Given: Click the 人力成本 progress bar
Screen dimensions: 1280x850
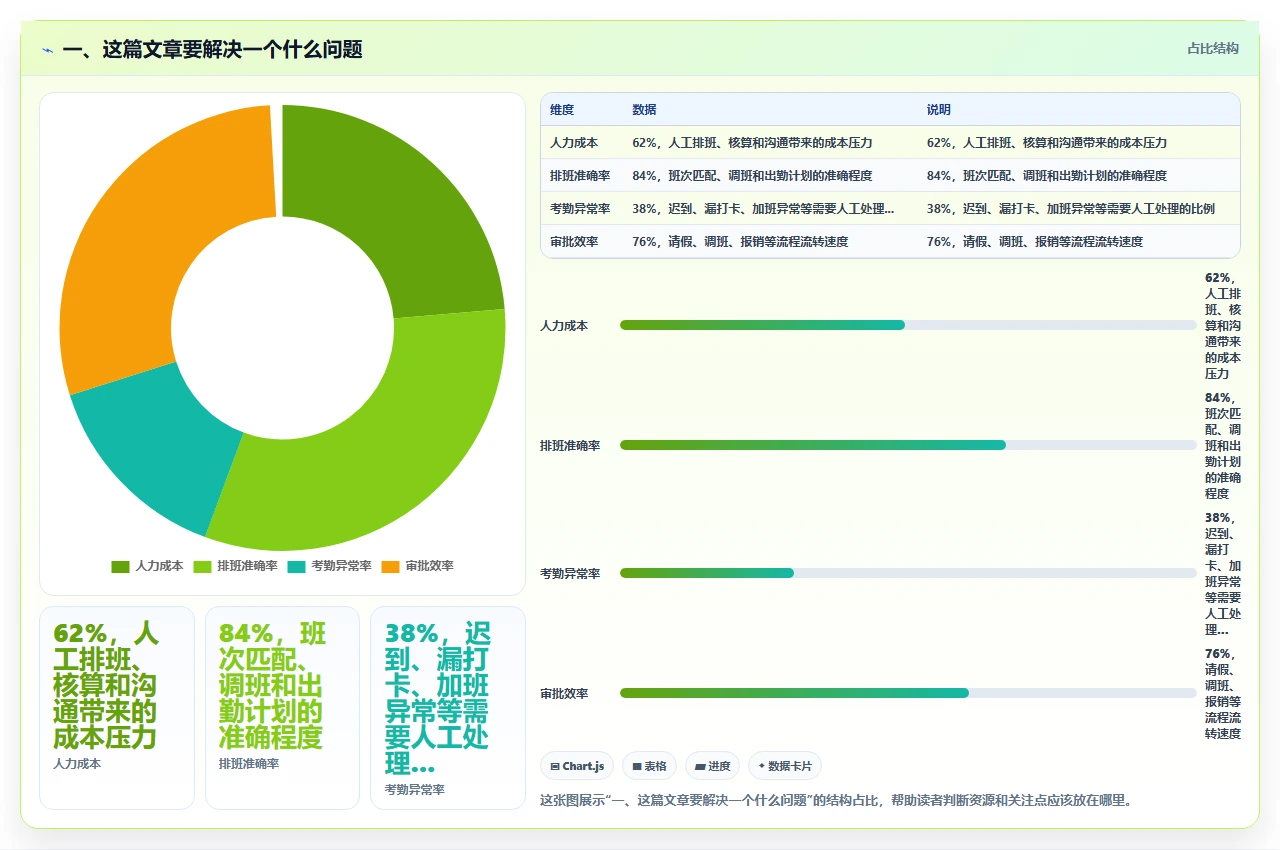Looking at the screenshot, I should pyautogui.click(x=908, y=325).
